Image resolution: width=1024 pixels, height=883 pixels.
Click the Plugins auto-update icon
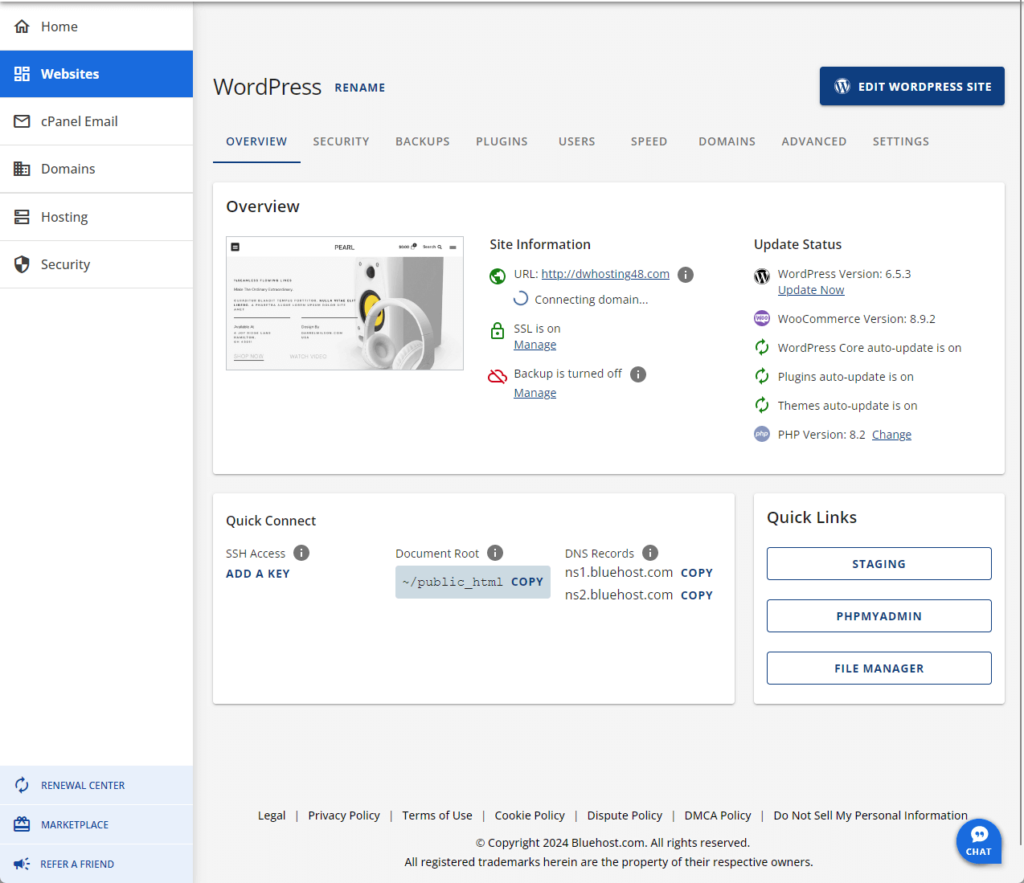coord(761,376)
